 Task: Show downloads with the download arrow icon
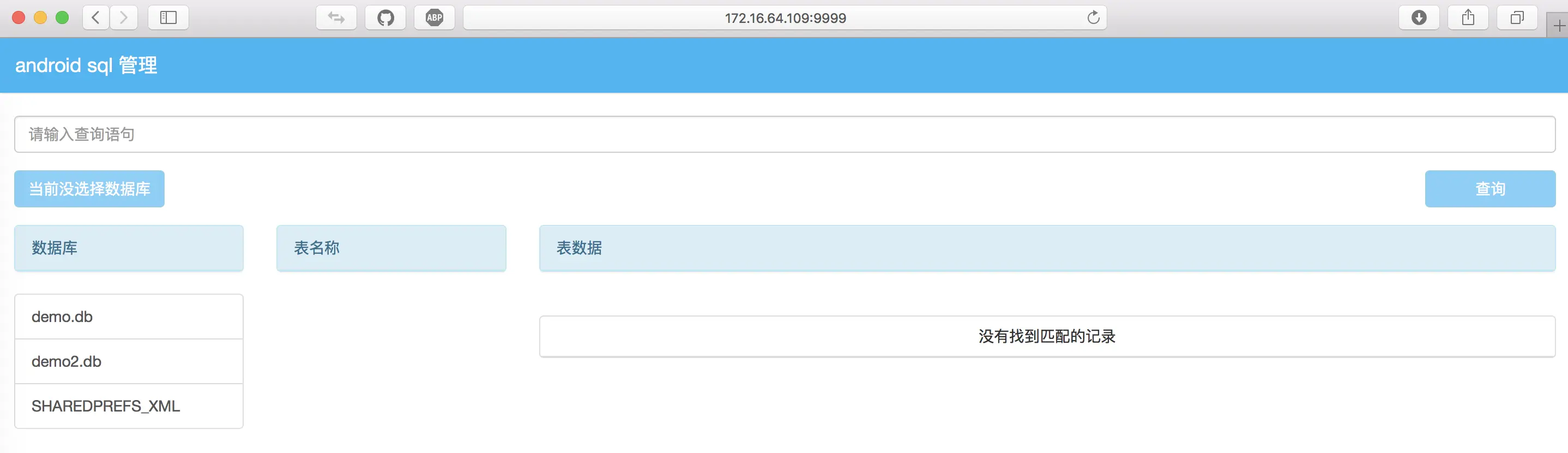pyautogui.click(x=1419, y=17)
